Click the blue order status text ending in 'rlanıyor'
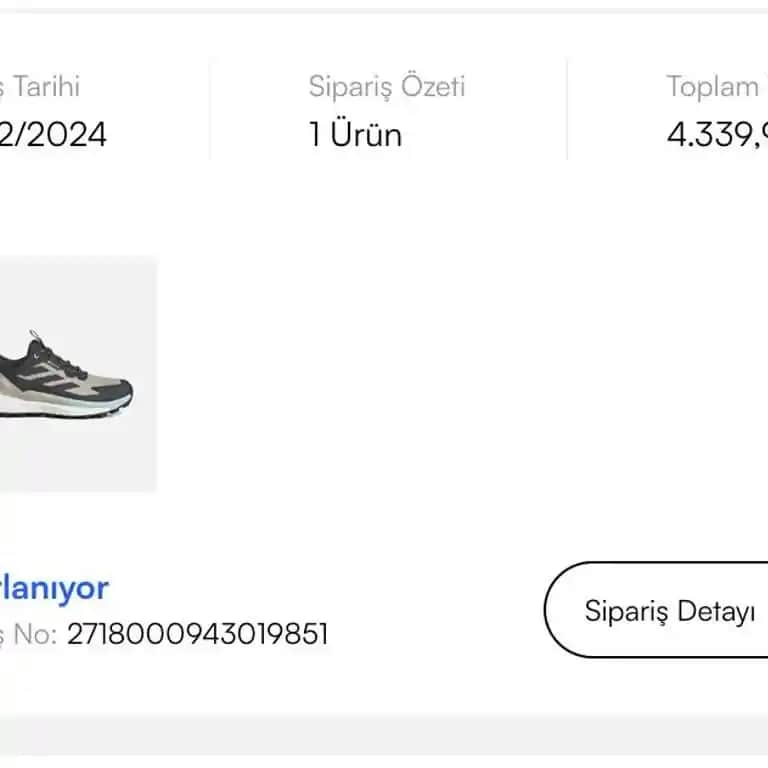768x768 pixels. tap(54, 588)
